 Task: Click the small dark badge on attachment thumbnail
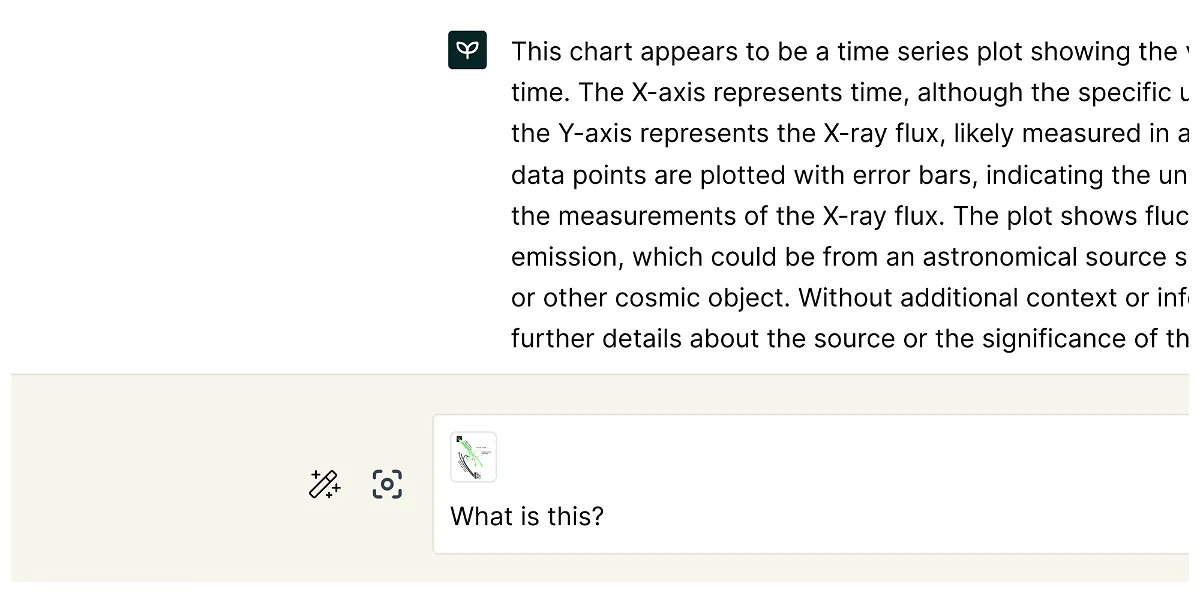458,439
